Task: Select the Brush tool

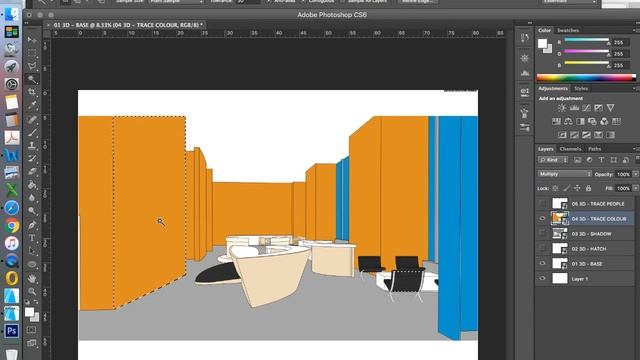Action: tap(32, 132)
